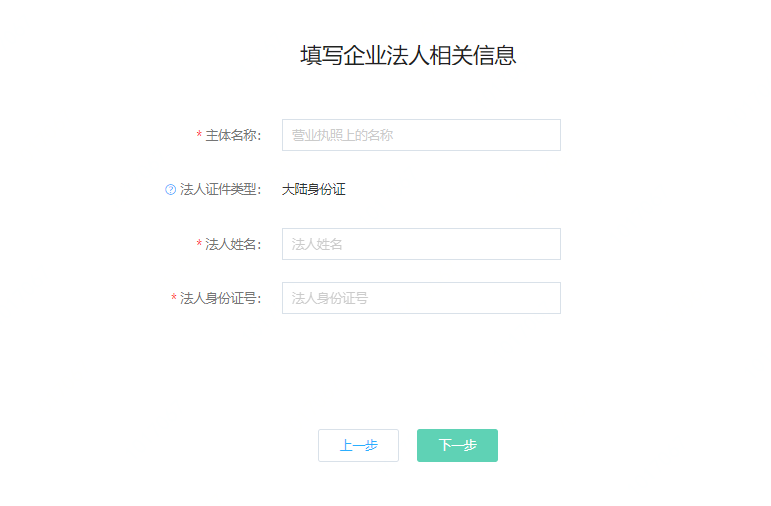Click the 法人姓名 field label

tap(233, 244)
